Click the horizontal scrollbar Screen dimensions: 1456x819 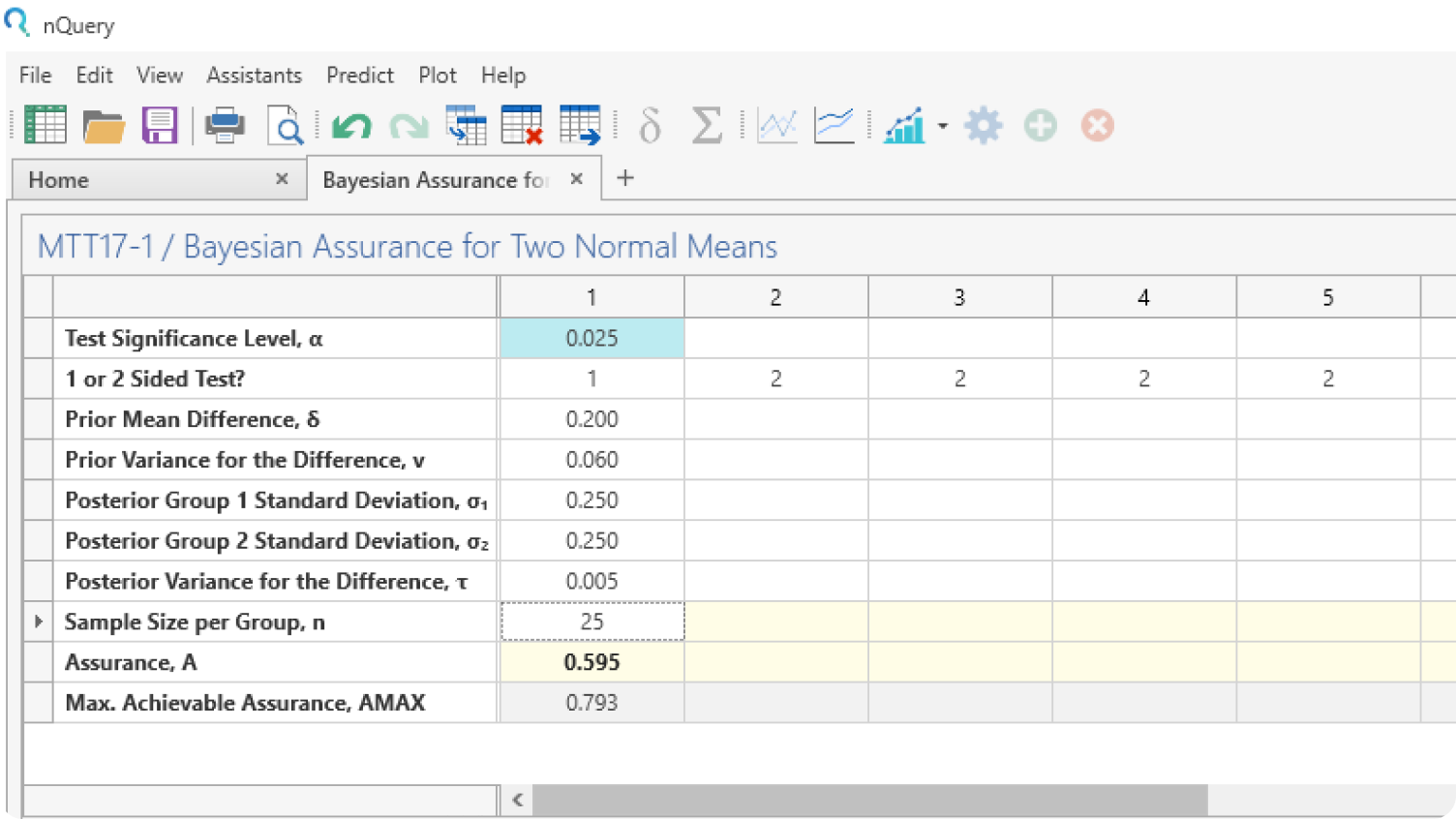[871, 800]
